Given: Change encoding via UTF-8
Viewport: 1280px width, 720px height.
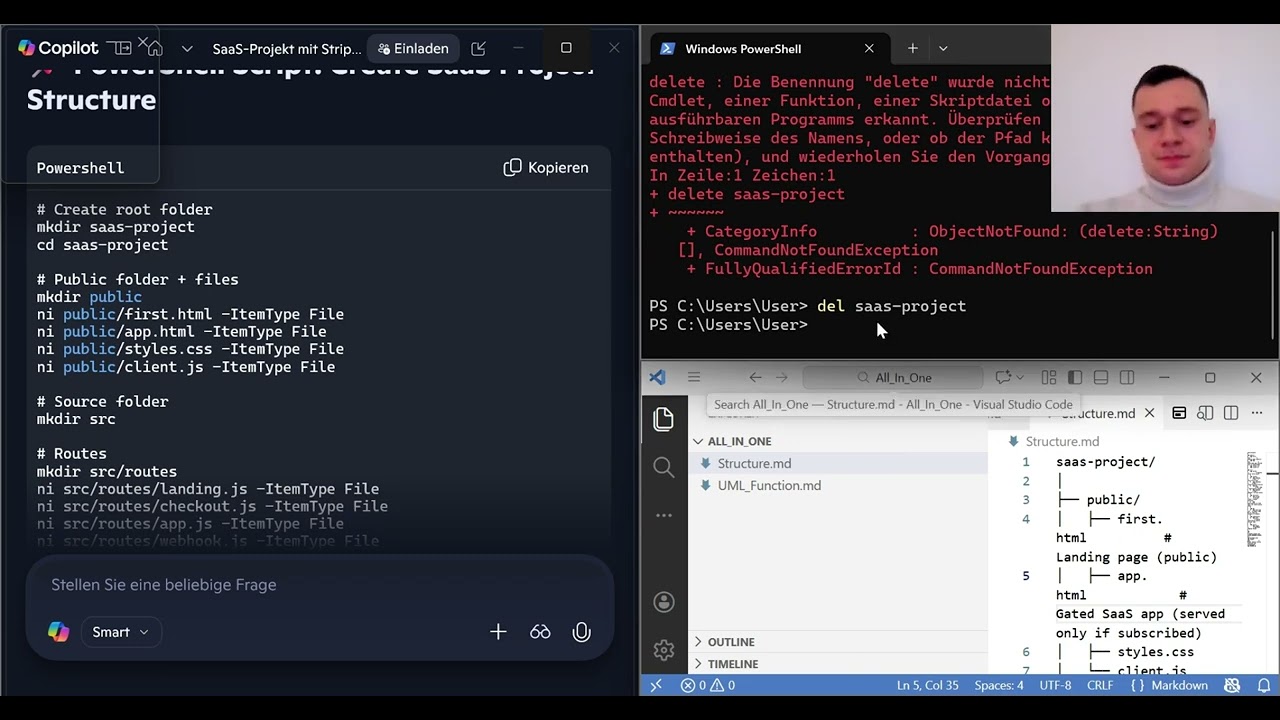Looking at the screenshot, I should [x=1055, y=685].
